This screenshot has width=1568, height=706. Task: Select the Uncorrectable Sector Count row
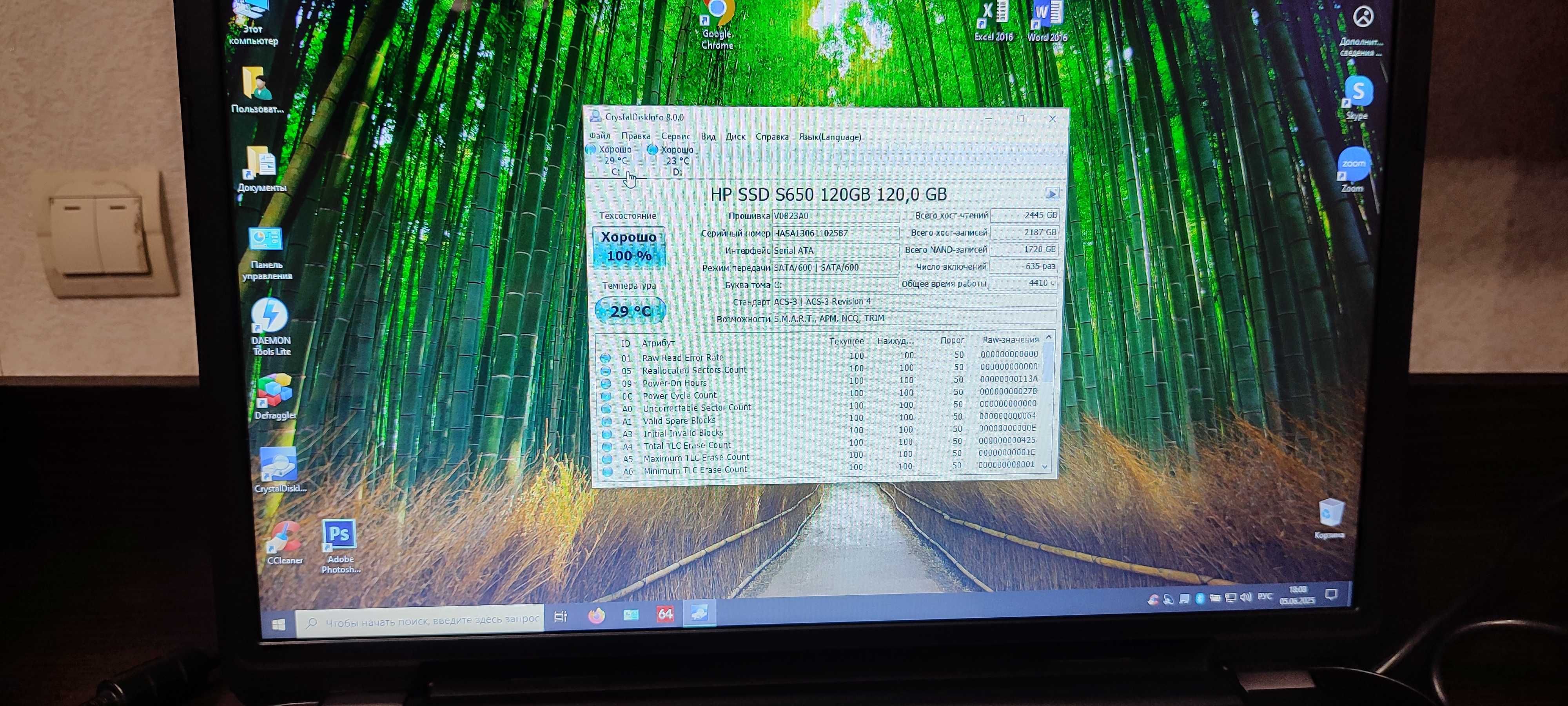[x=820, y=406]
